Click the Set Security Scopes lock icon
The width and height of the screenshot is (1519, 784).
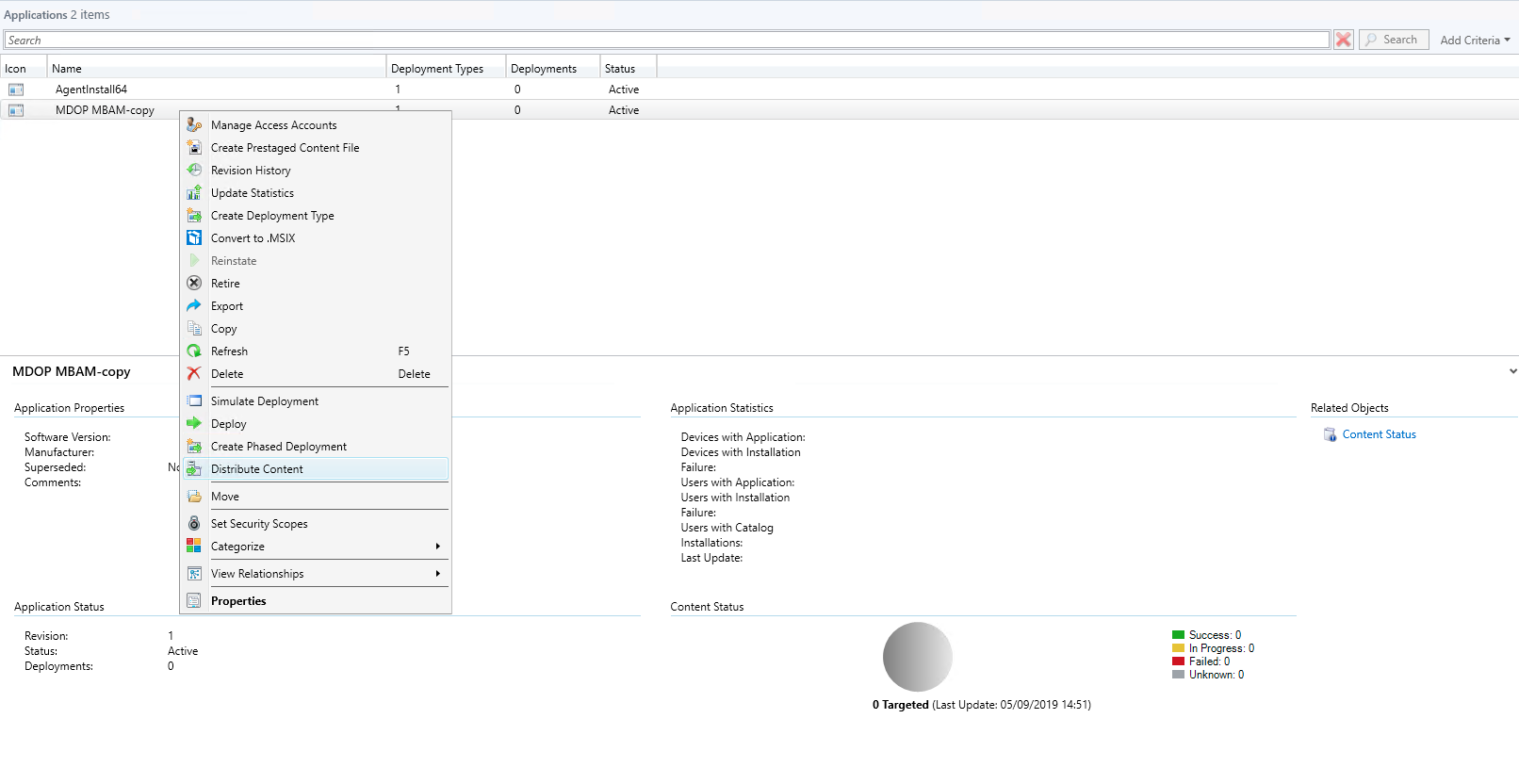point(194,524)
